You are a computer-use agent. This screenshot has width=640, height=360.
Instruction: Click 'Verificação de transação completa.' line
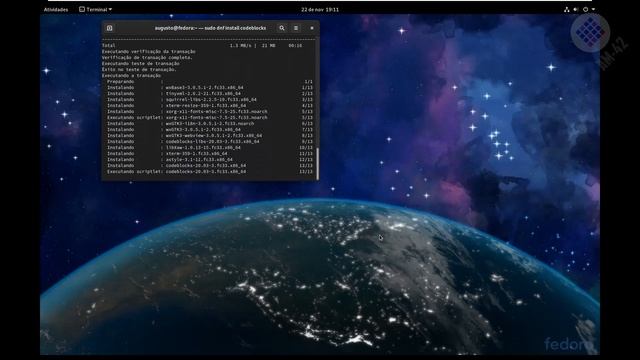(x=147, y=58)
